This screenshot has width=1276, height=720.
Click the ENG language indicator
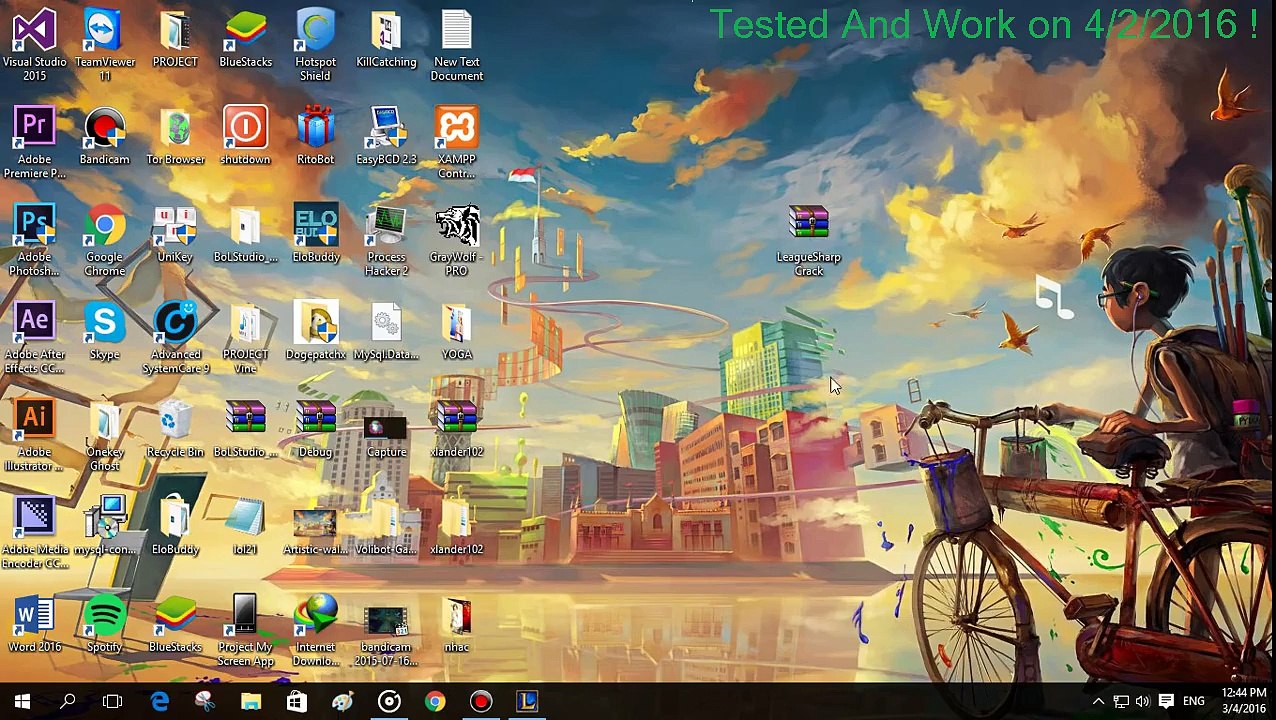(x=1194, y=702)
